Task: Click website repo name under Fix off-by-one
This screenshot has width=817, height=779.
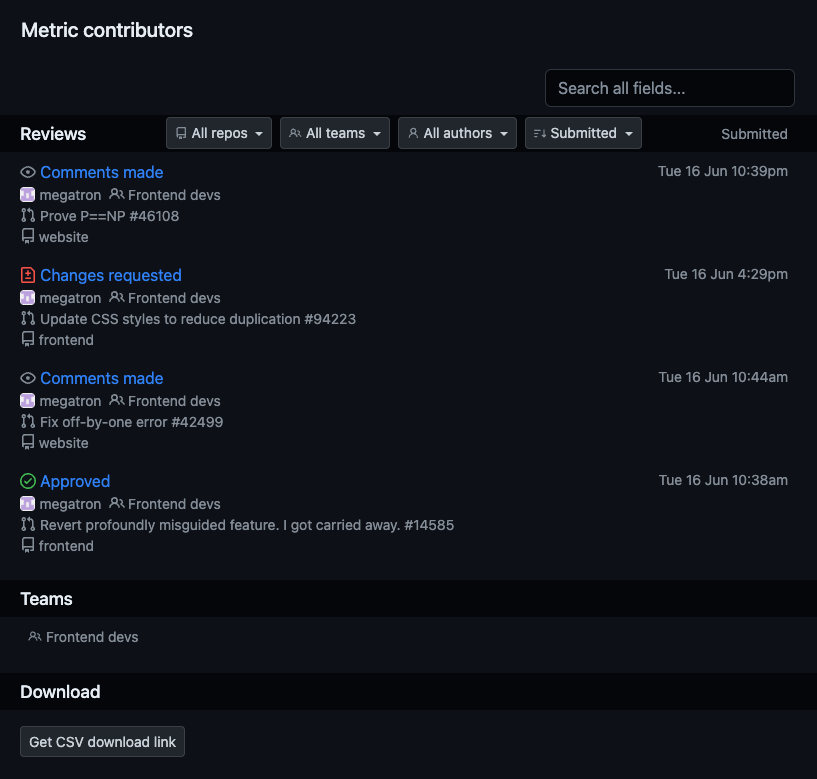Action: pyautogui.click(x=64, y=443)
